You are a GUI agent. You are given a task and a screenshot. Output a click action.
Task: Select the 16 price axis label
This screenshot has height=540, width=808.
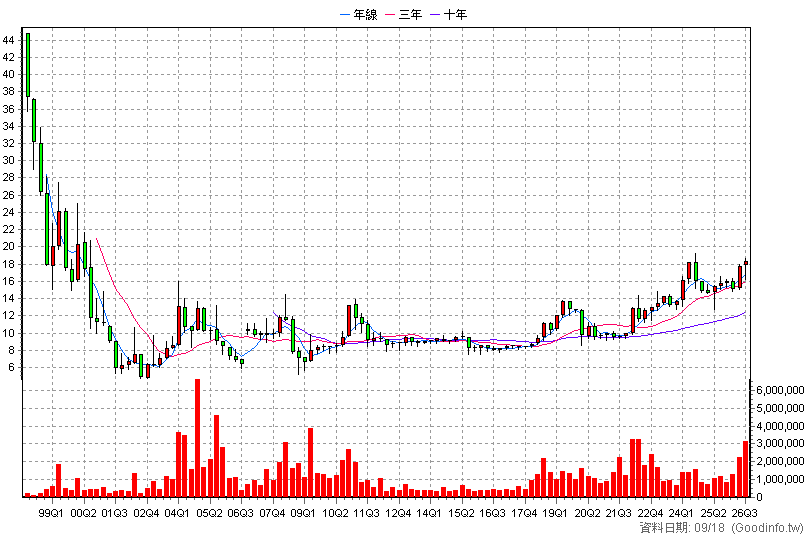click(9, 281)
